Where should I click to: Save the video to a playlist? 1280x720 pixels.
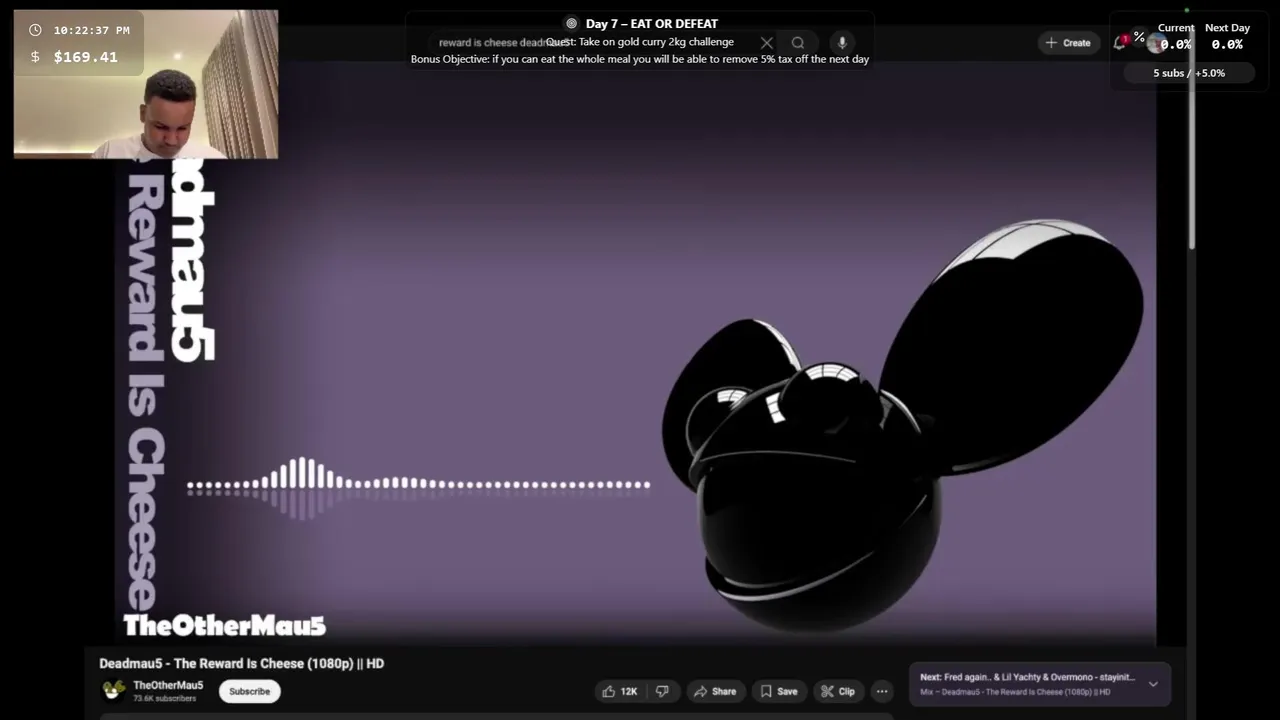coord(778,691)
